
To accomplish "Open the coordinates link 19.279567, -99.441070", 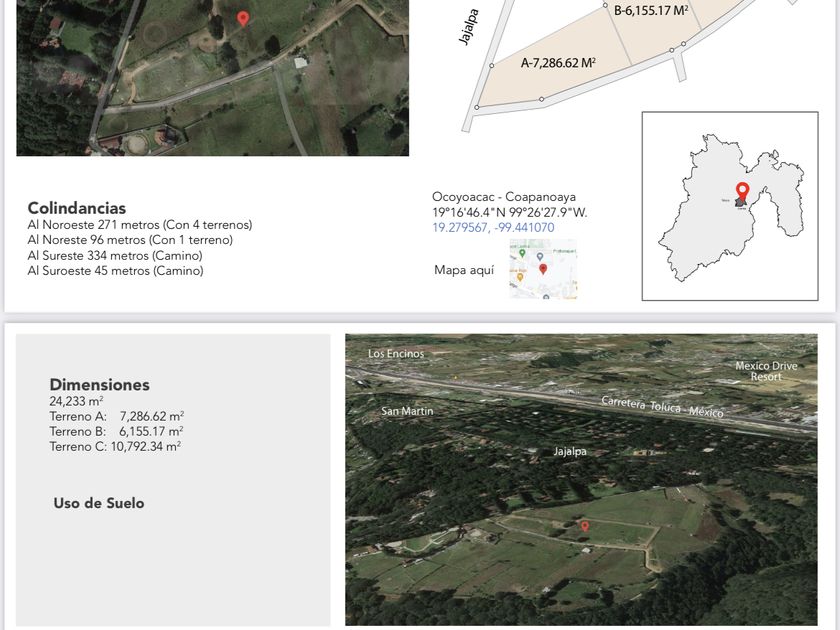I will point(493,228).
